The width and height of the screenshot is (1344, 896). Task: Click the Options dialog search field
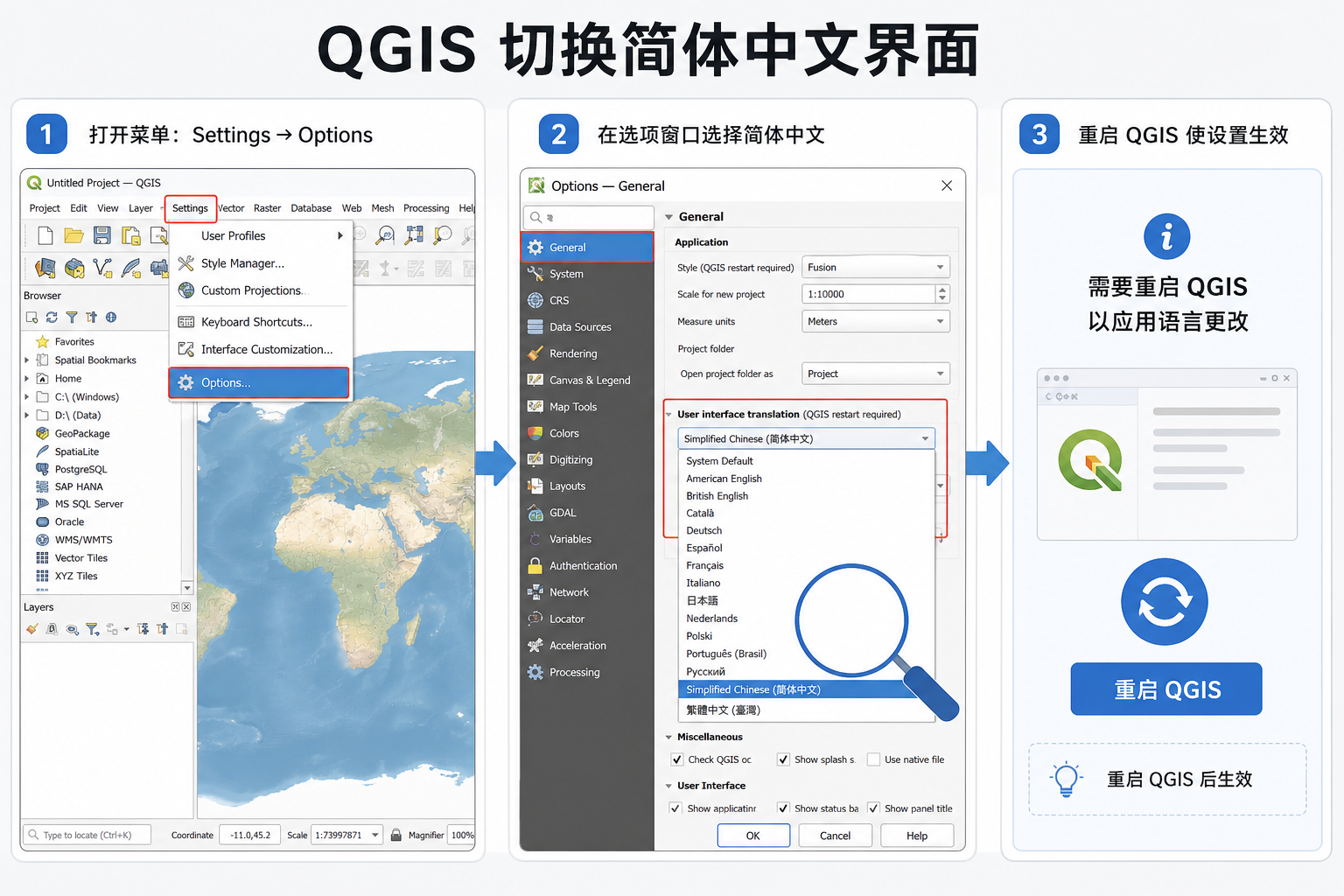pos(589,217)
